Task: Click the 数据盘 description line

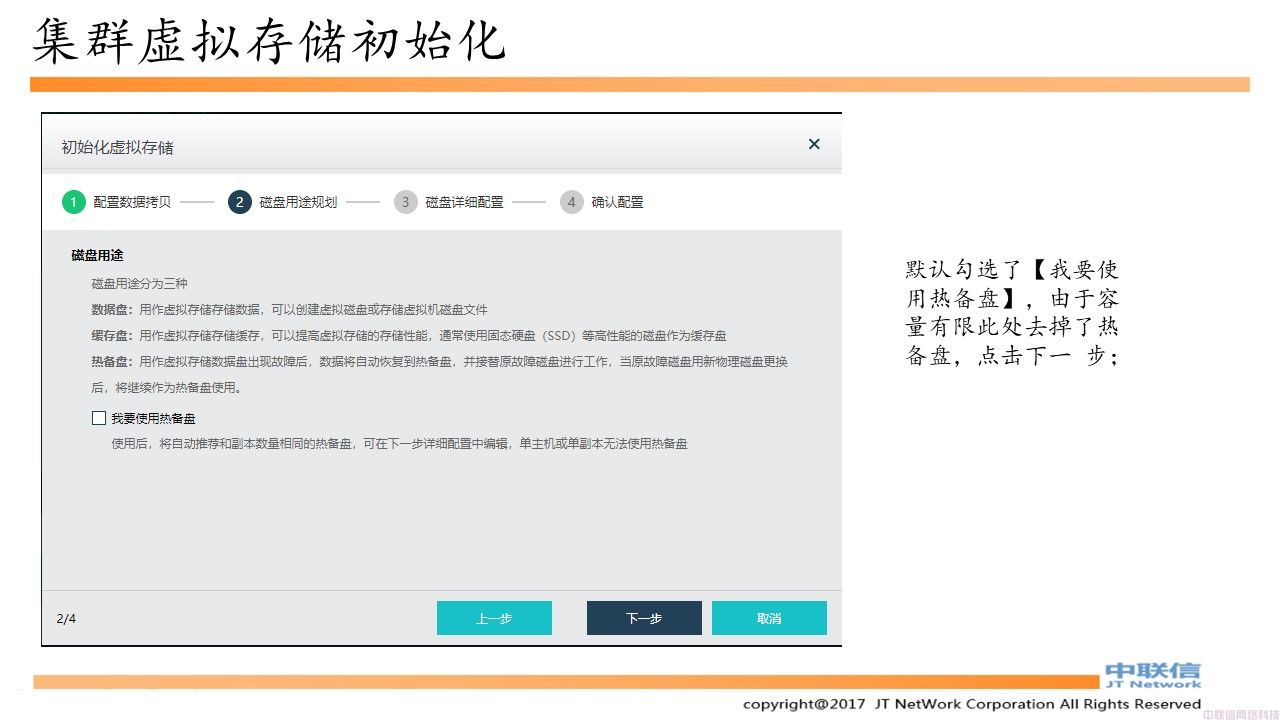Action: pyautogui.click(x=289, y=310)
